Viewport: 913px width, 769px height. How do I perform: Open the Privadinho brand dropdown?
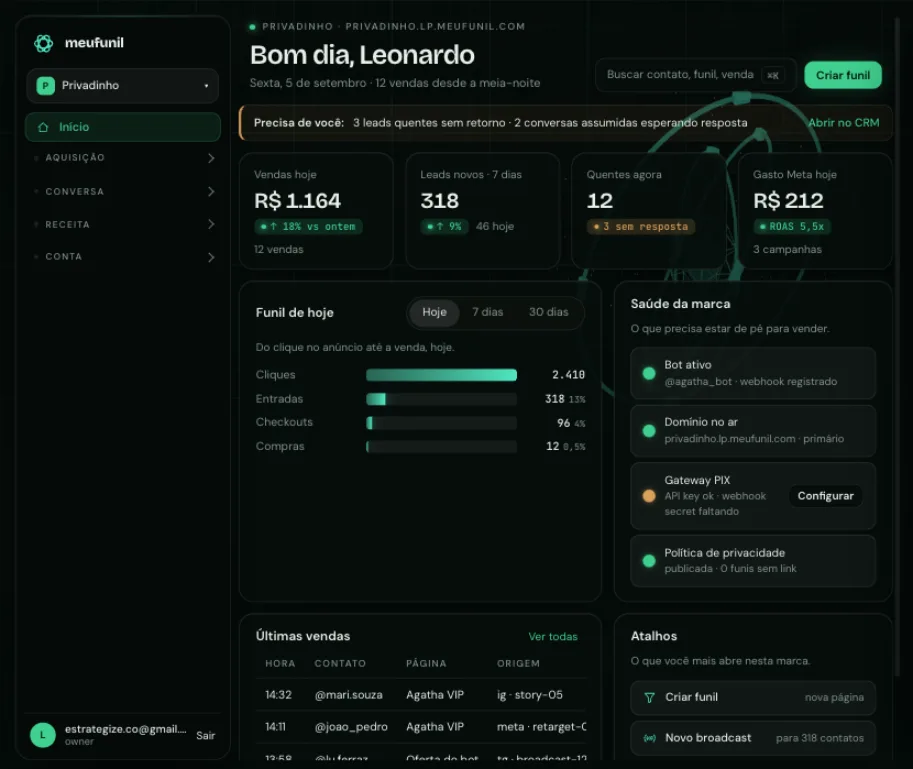123,86
